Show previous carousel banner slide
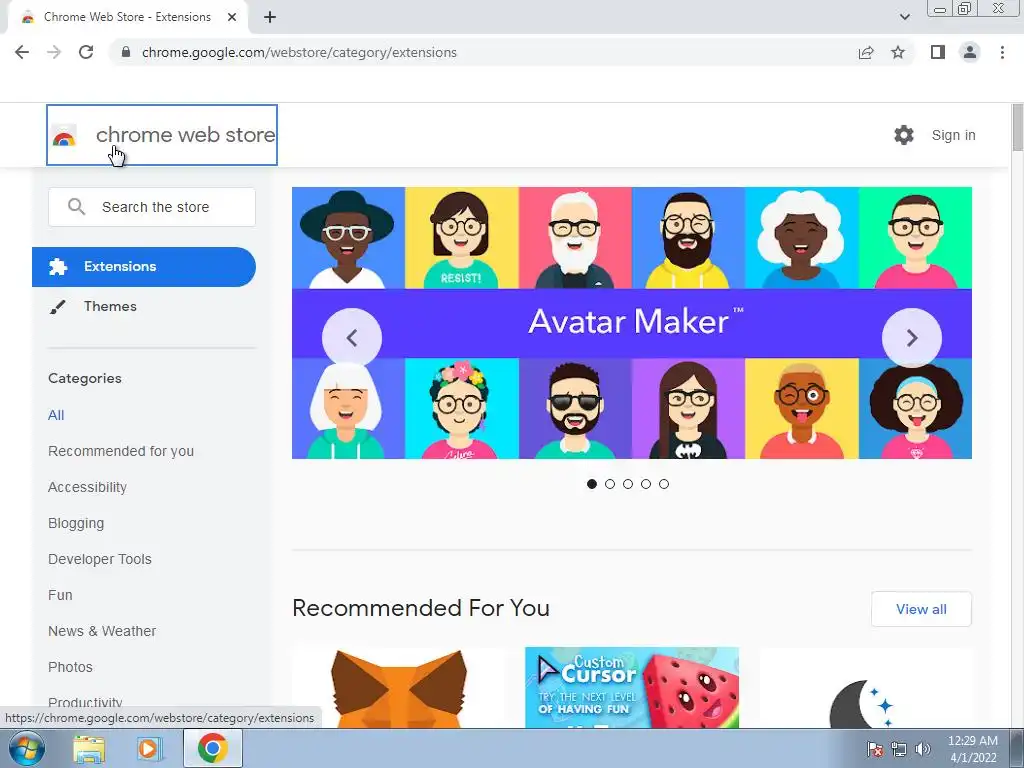Image resolution: width=1024 pixels, height=768 pixels. pos(352,338)
